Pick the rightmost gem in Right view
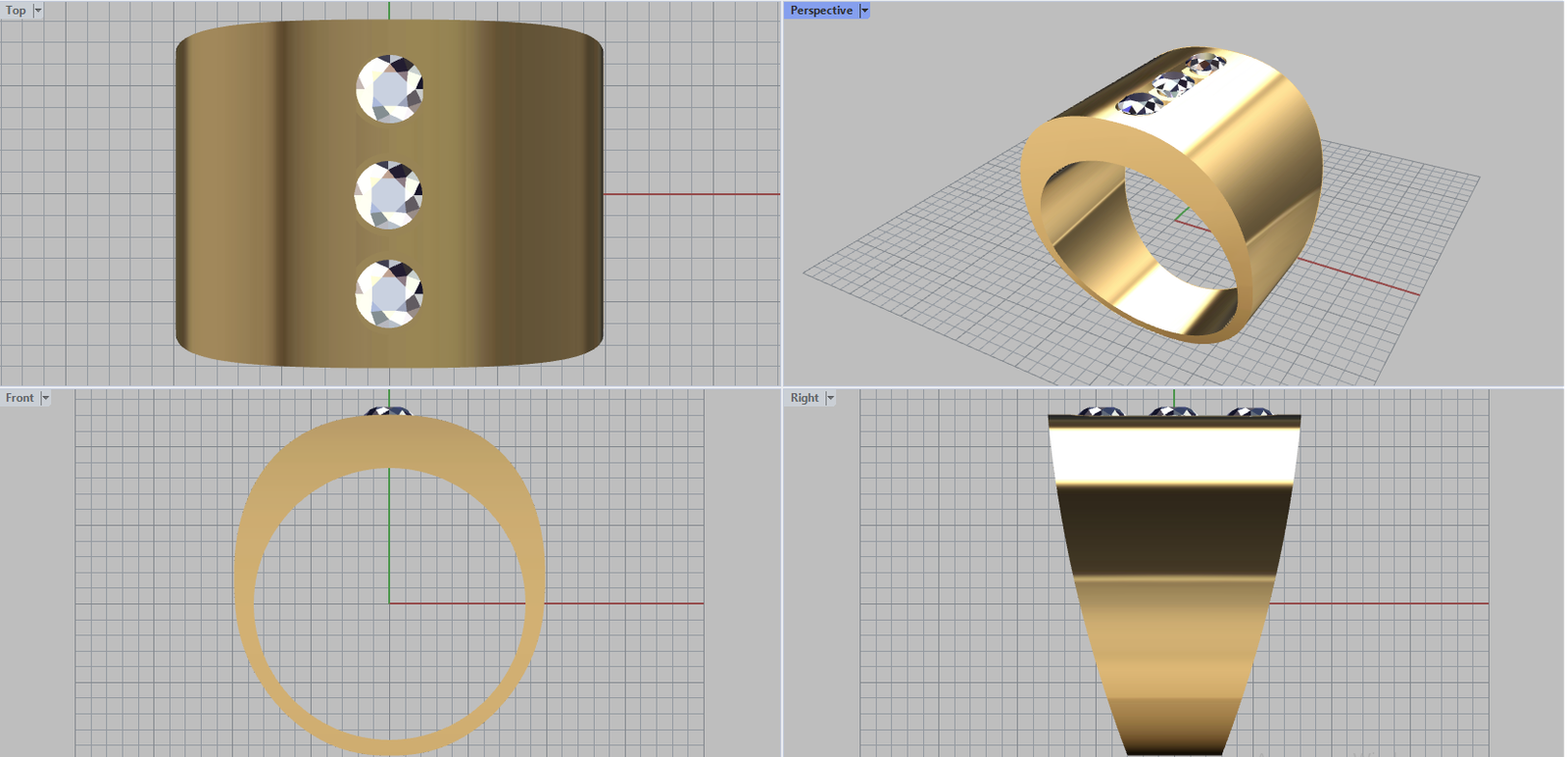The image size is (1568, 757). coord(1250,413)
